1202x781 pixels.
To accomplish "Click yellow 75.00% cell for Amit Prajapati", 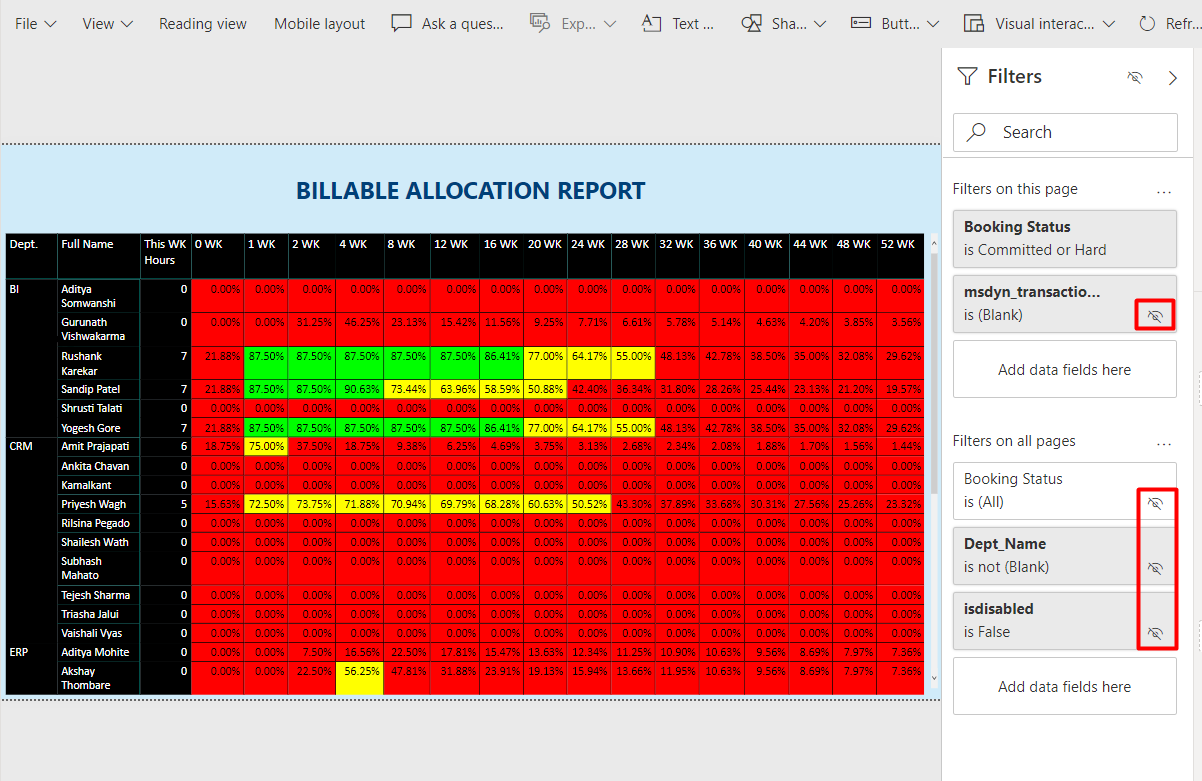I will point(266,447).
